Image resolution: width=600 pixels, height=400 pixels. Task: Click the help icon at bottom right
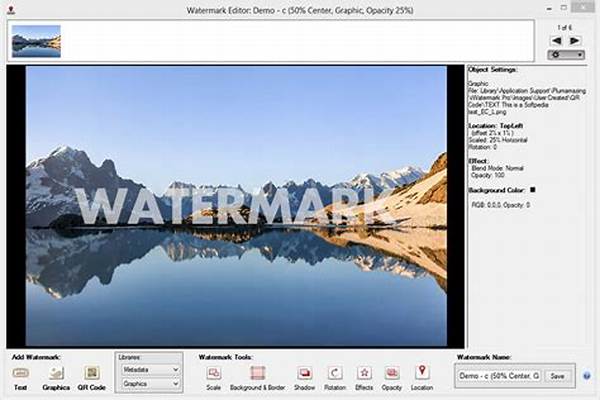[586, 376]
